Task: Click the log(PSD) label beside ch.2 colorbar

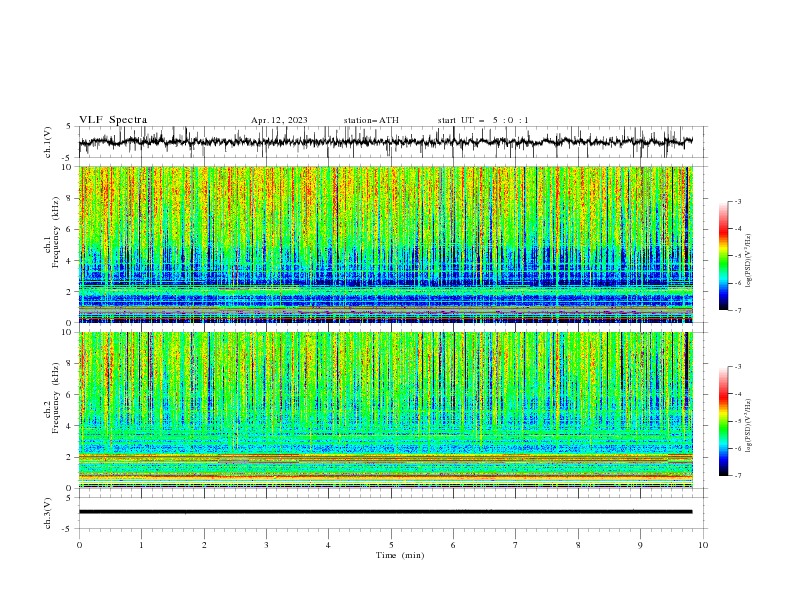Action: 748,426
